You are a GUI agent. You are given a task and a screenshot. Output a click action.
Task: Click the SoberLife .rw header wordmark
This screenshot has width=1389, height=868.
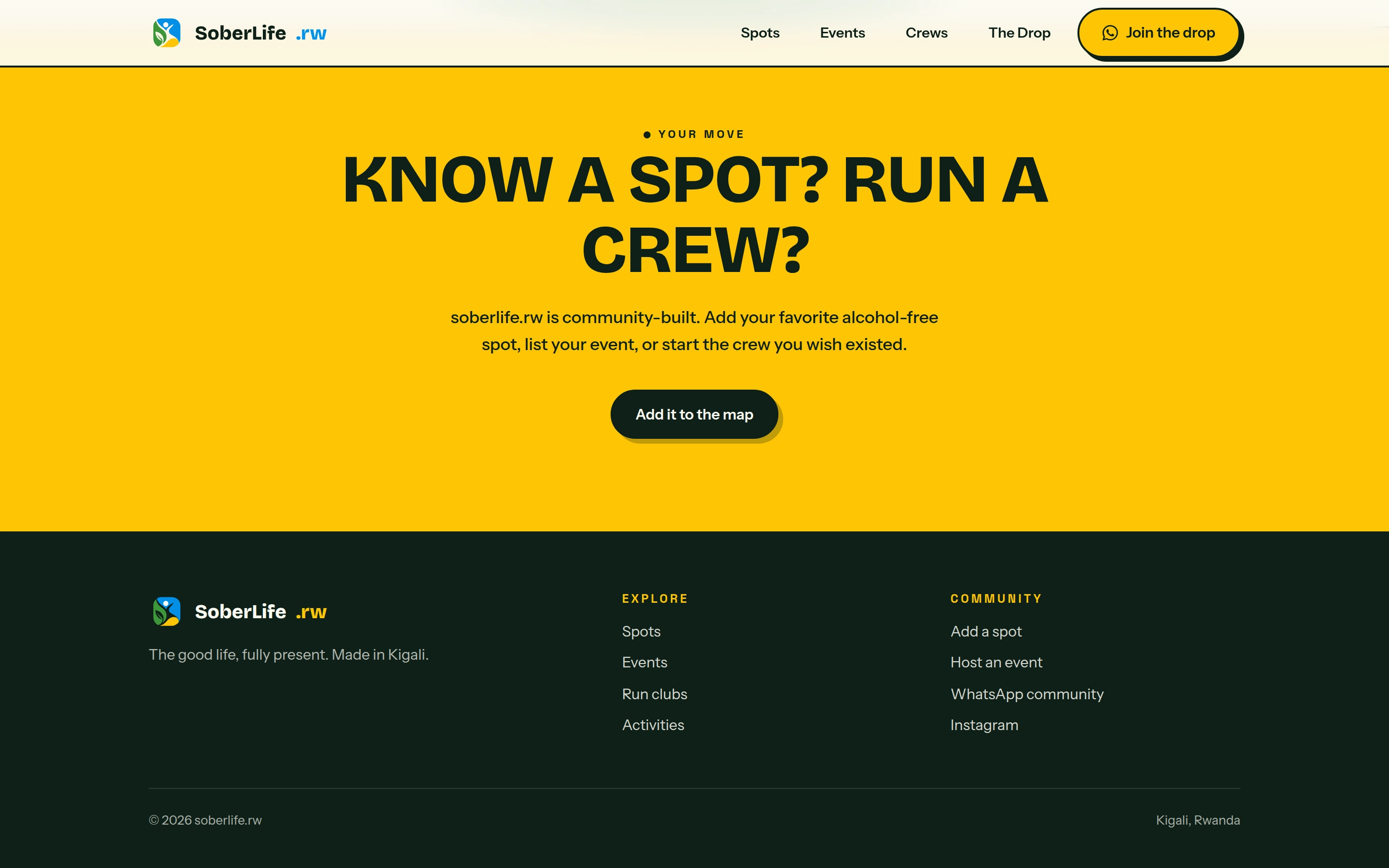click(x=260, y=33)
